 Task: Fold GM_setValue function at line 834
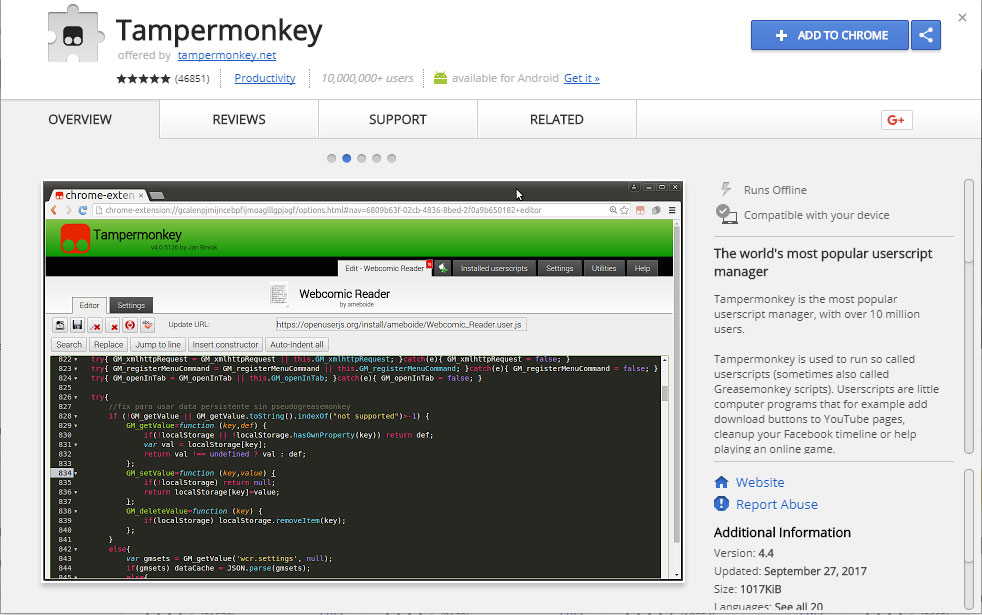tap(76, 473)
